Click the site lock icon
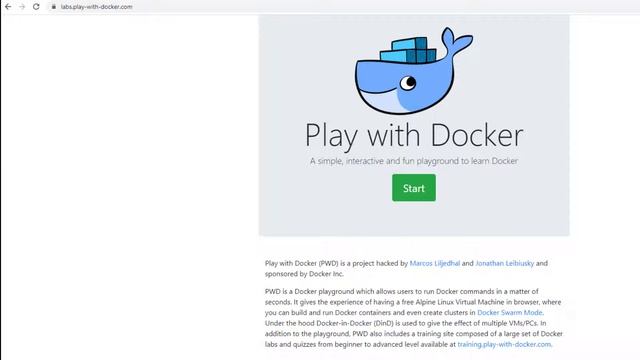The image size is (640, 360). (x=53, y=7)
